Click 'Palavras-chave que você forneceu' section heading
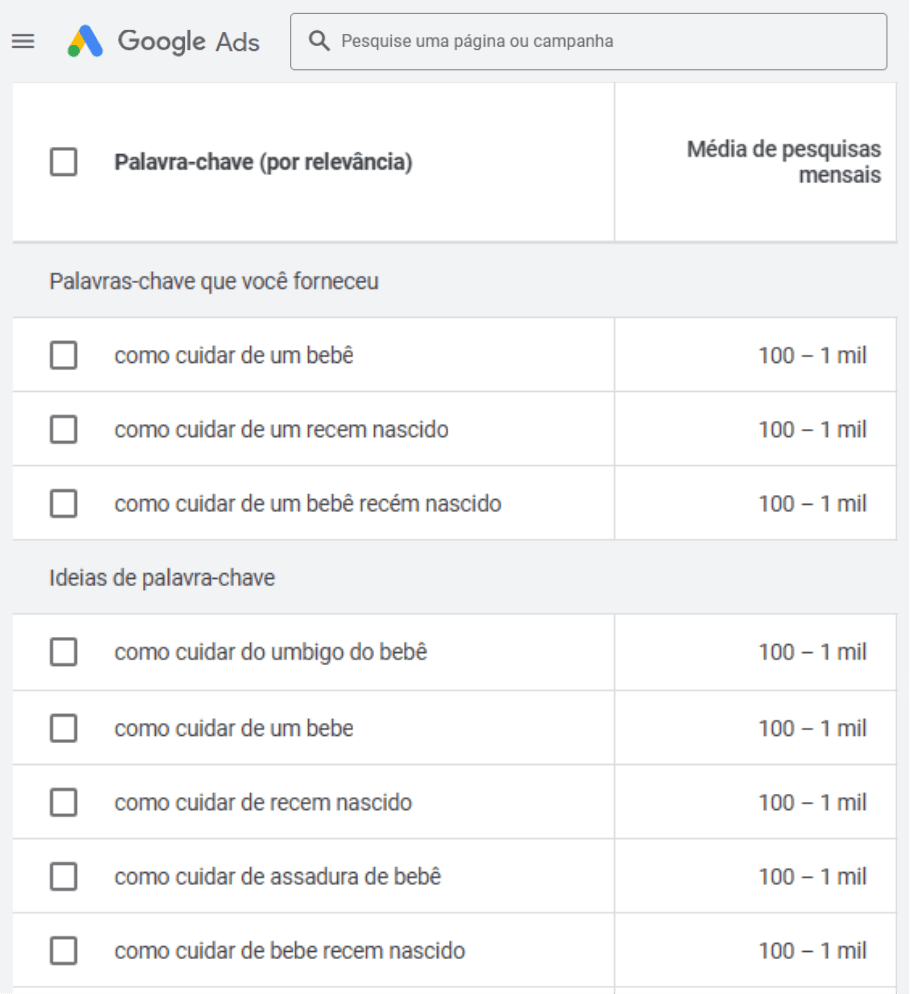The height and width of the screenshot is (994, 910). point(214,281)
